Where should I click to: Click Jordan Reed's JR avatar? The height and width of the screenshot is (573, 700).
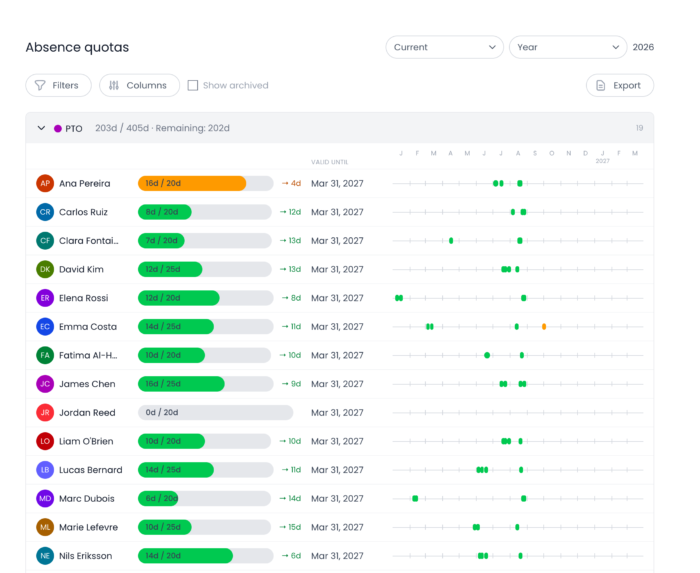click(x=45, y=412)
